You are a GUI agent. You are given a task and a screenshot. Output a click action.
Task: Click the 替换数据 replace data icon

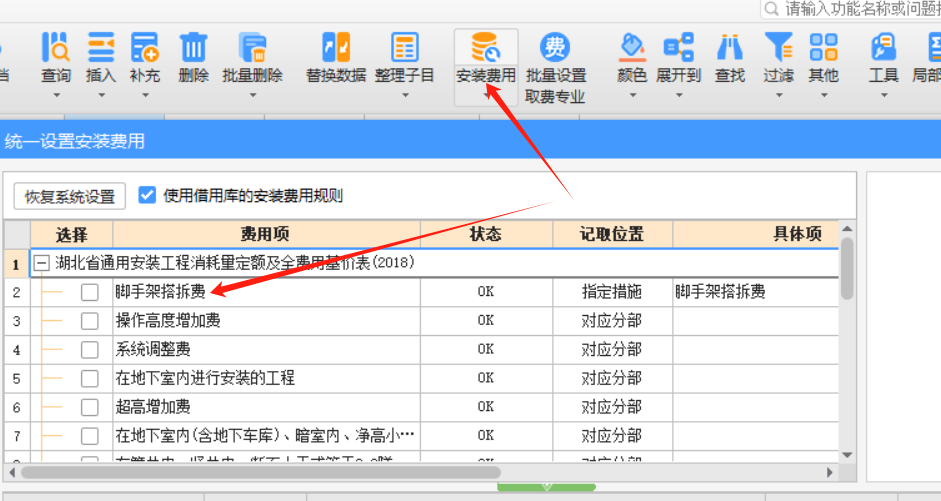click(335, 48)
